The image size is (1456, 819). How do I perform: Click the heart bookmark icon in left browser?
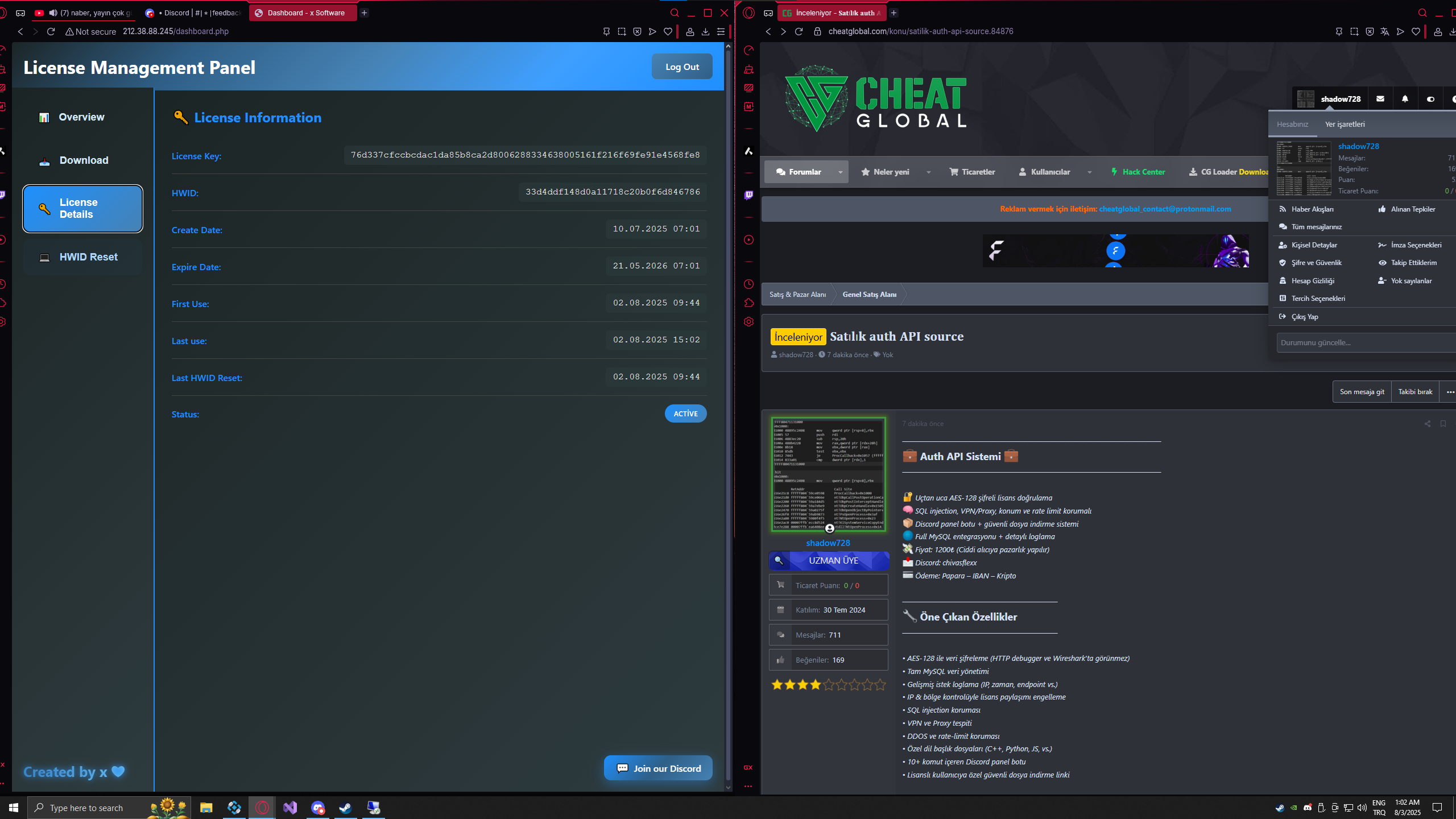pos(668,31)
